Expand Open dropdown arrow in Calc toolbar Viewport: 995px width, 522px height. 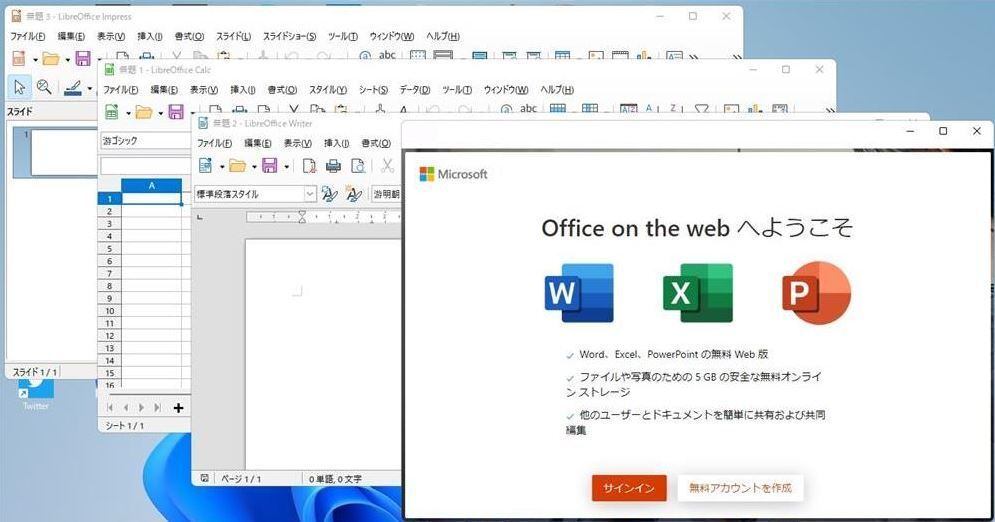[161, 114]
